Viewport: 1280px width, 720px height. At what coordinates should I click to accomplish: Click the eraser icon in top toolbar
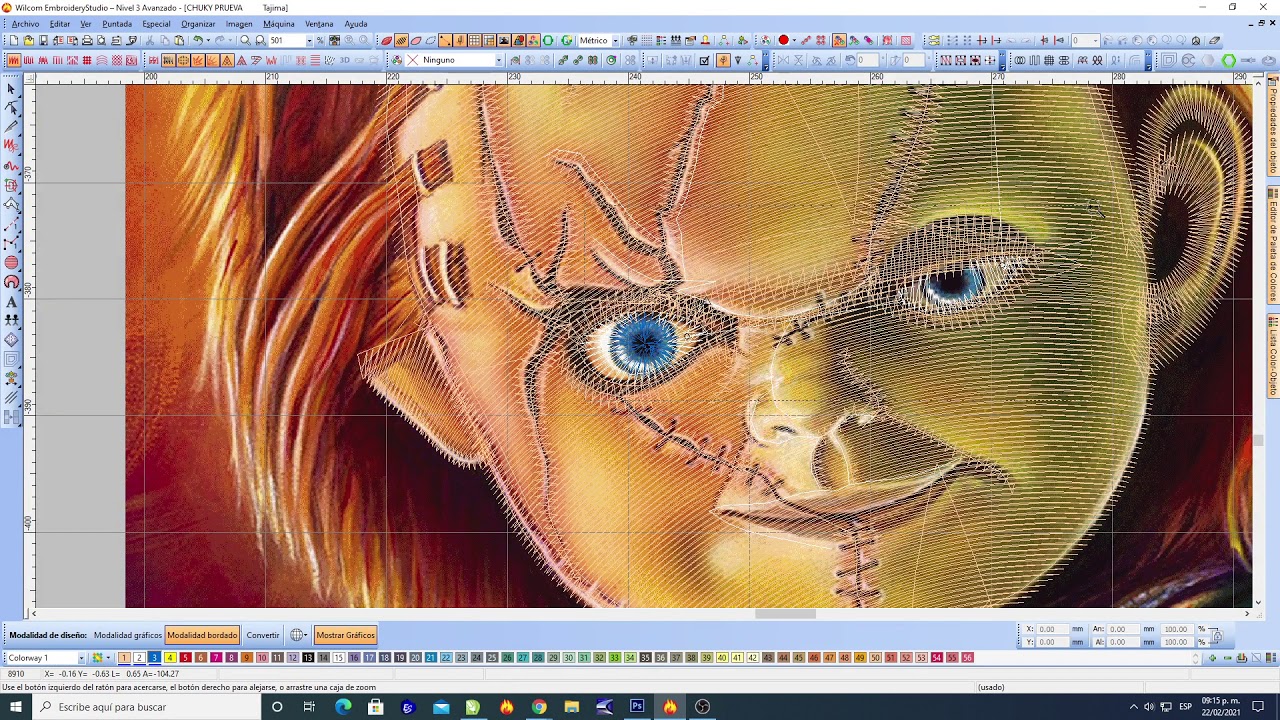pyautogui.click(x=1215, y=40)
